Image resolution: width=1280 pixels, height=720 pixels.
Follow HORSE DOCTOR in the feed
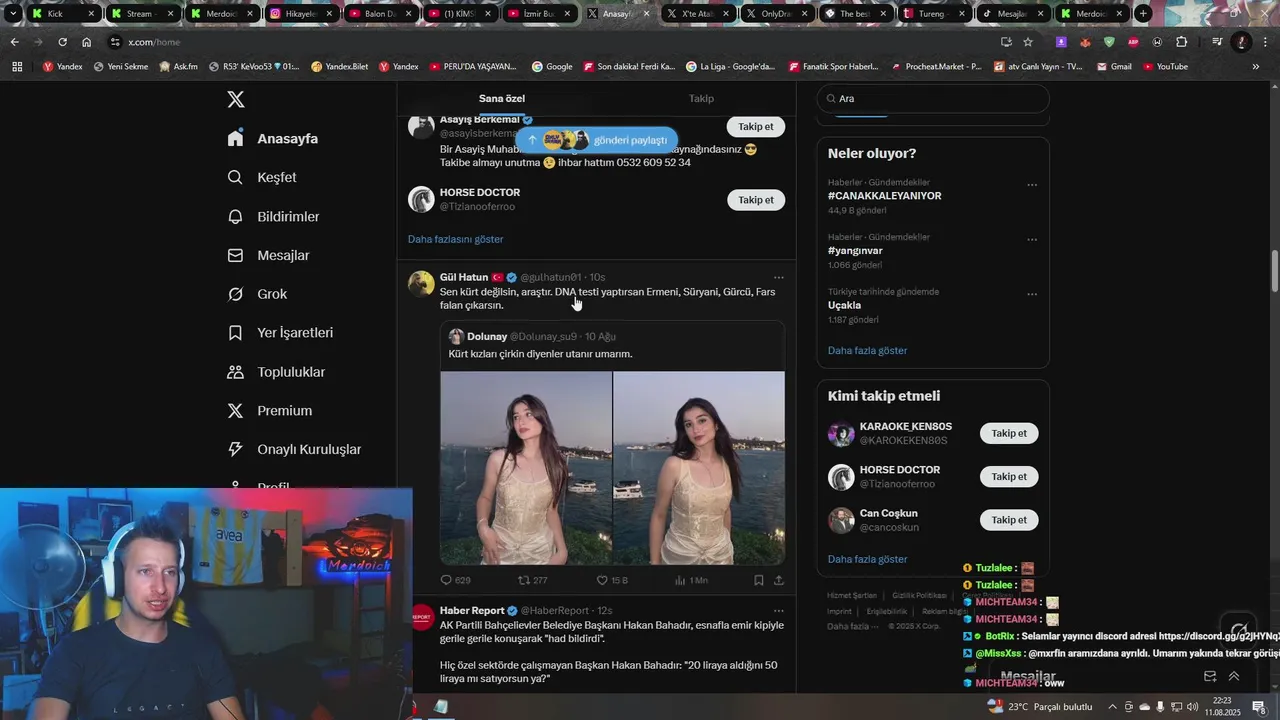[755, 200]
